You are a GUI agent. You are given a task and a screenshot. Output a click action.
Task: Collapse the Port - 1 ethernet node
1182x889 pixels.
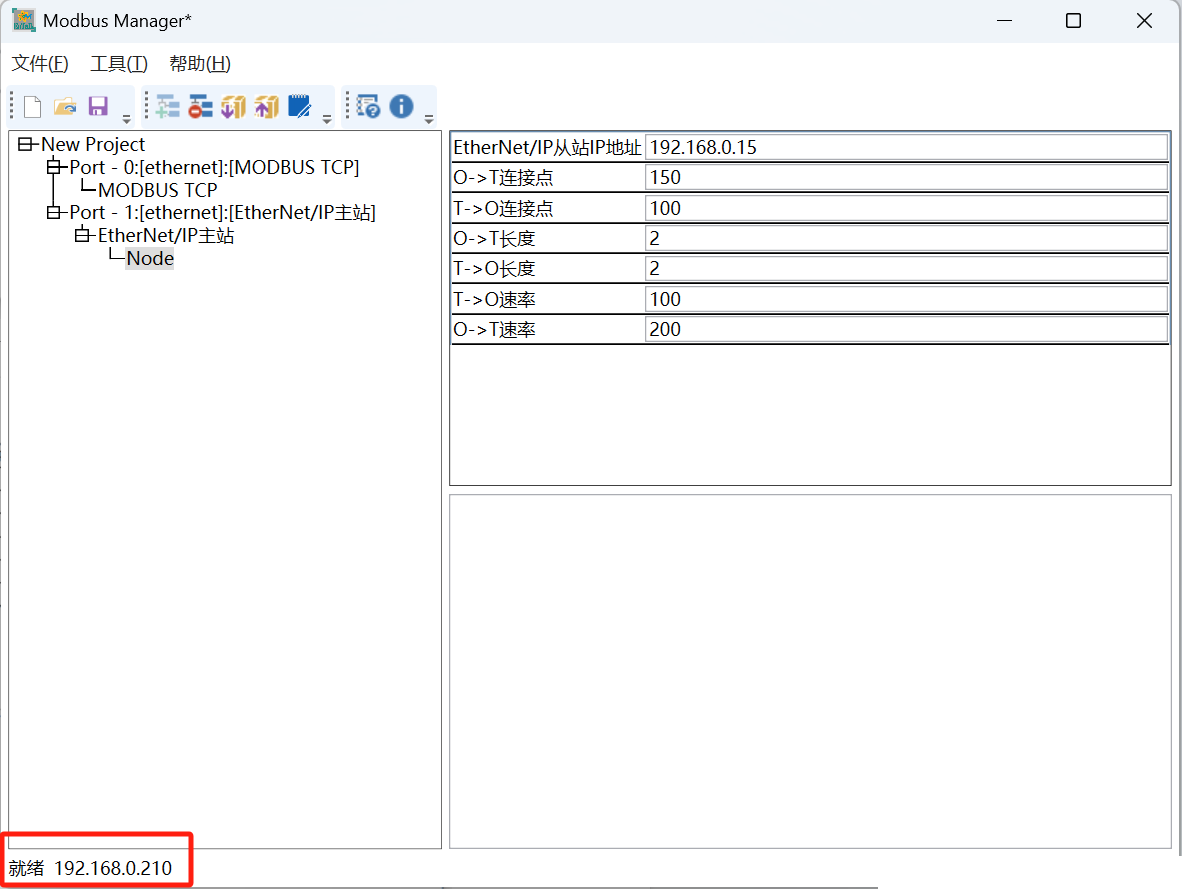coord(54,213)
